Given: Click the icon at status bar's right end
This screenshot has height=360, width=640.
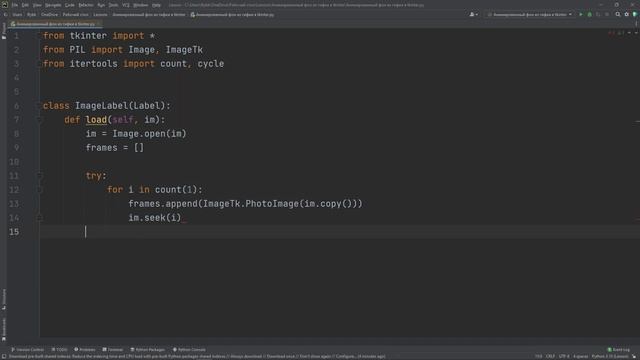Looking at the screenshot, I should coord(635,357).
